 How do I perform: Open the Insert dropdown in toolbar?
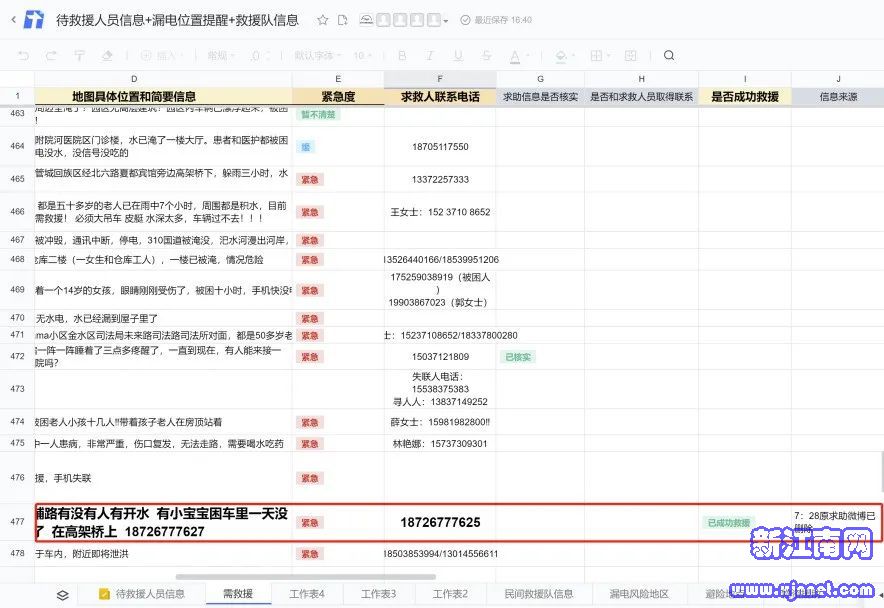pos(162,55)
